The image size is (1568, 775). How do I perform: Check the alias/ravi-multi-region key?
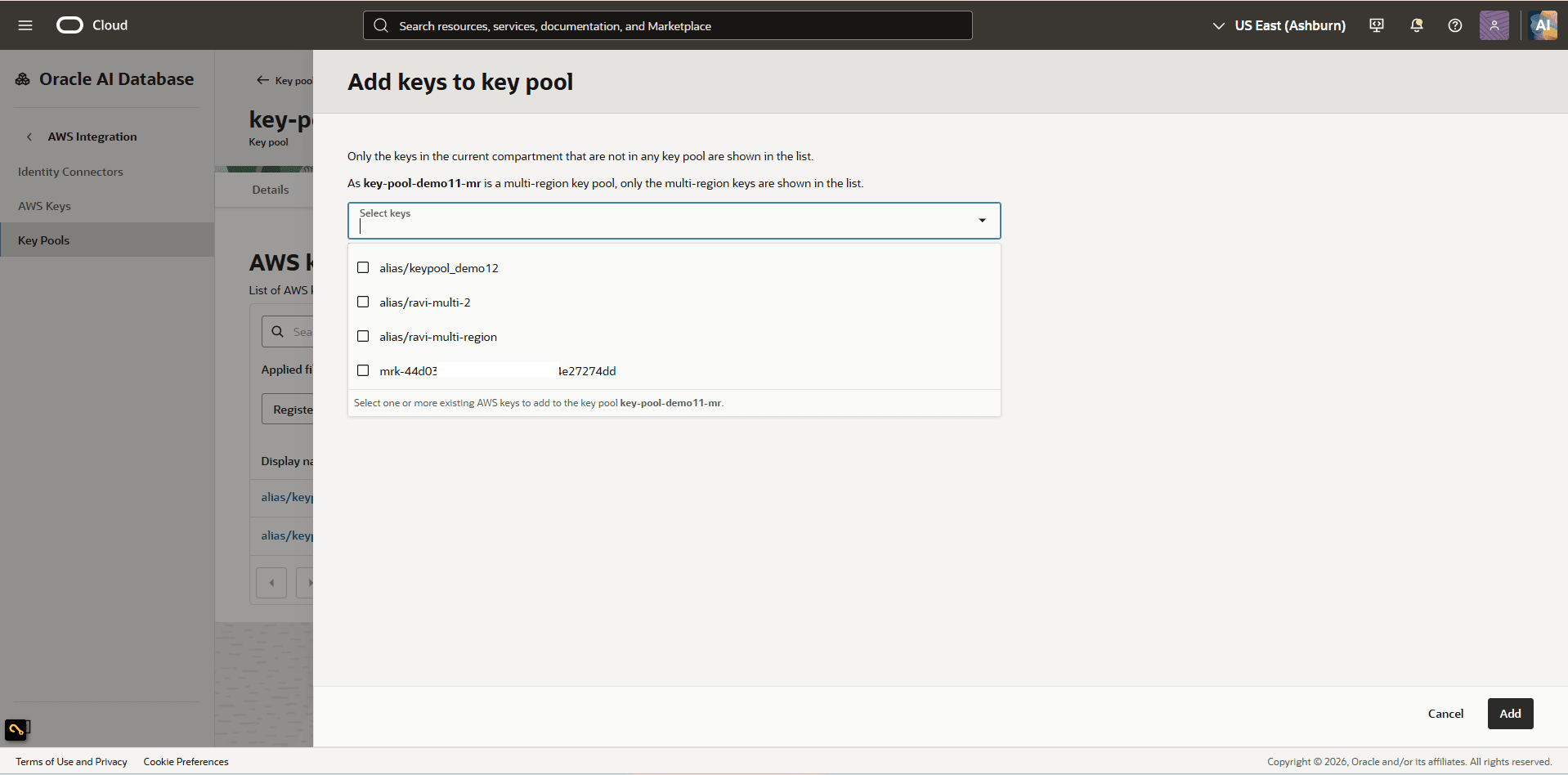pyautogui.click(x=363, y=336)
